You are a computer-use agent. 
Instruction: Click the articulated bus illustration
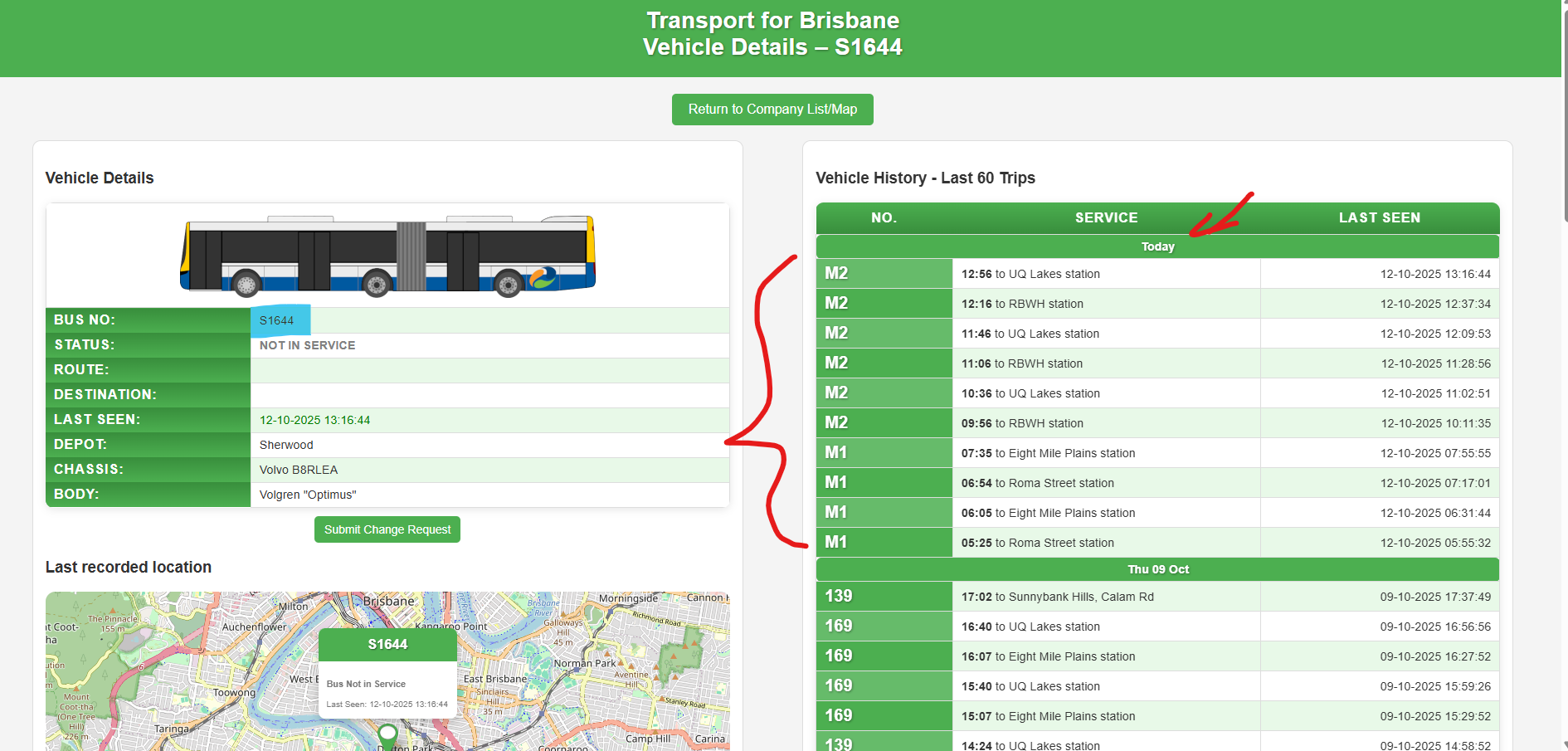click(387, 256)
